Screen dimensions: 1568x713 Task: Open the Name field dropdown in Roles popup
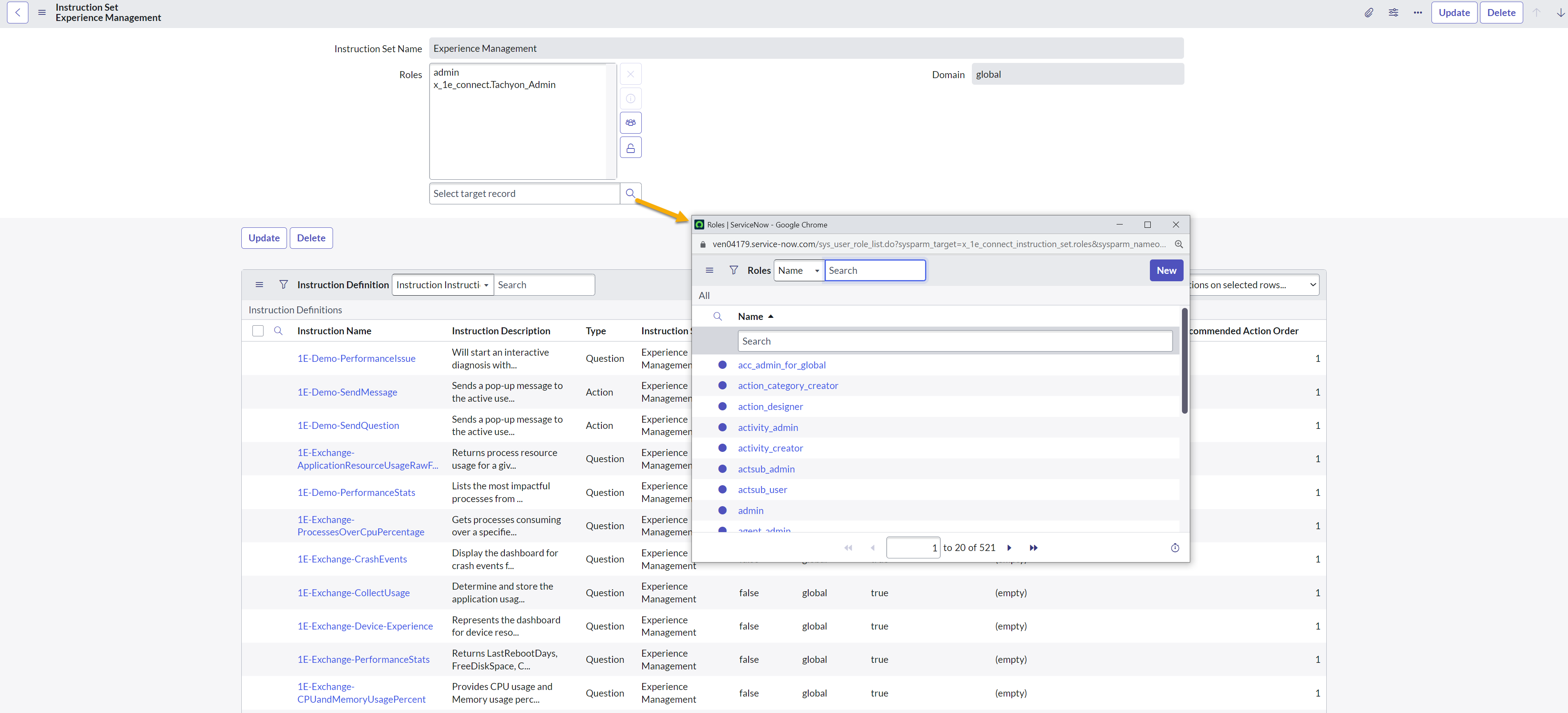(798, 270)
